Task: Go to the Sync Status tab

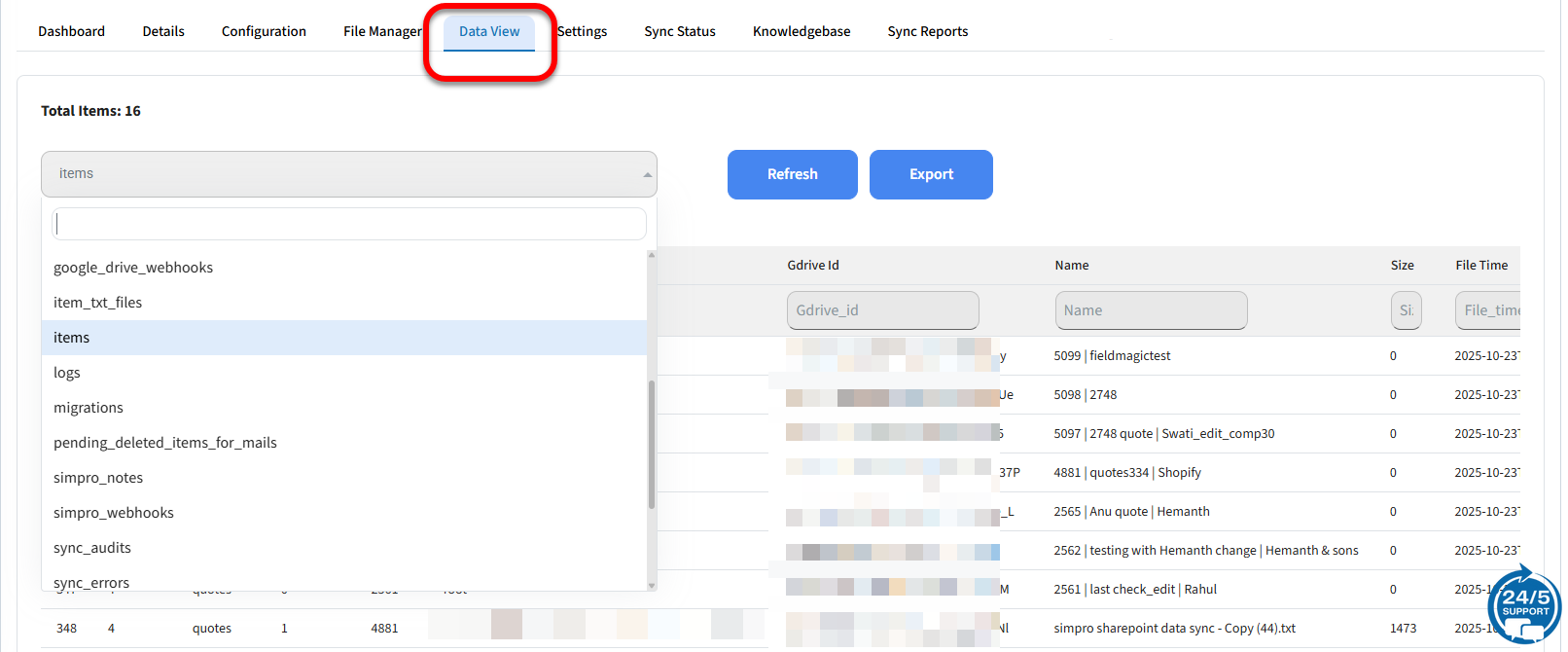Action: pyautogui.click(x=679, y=31)
